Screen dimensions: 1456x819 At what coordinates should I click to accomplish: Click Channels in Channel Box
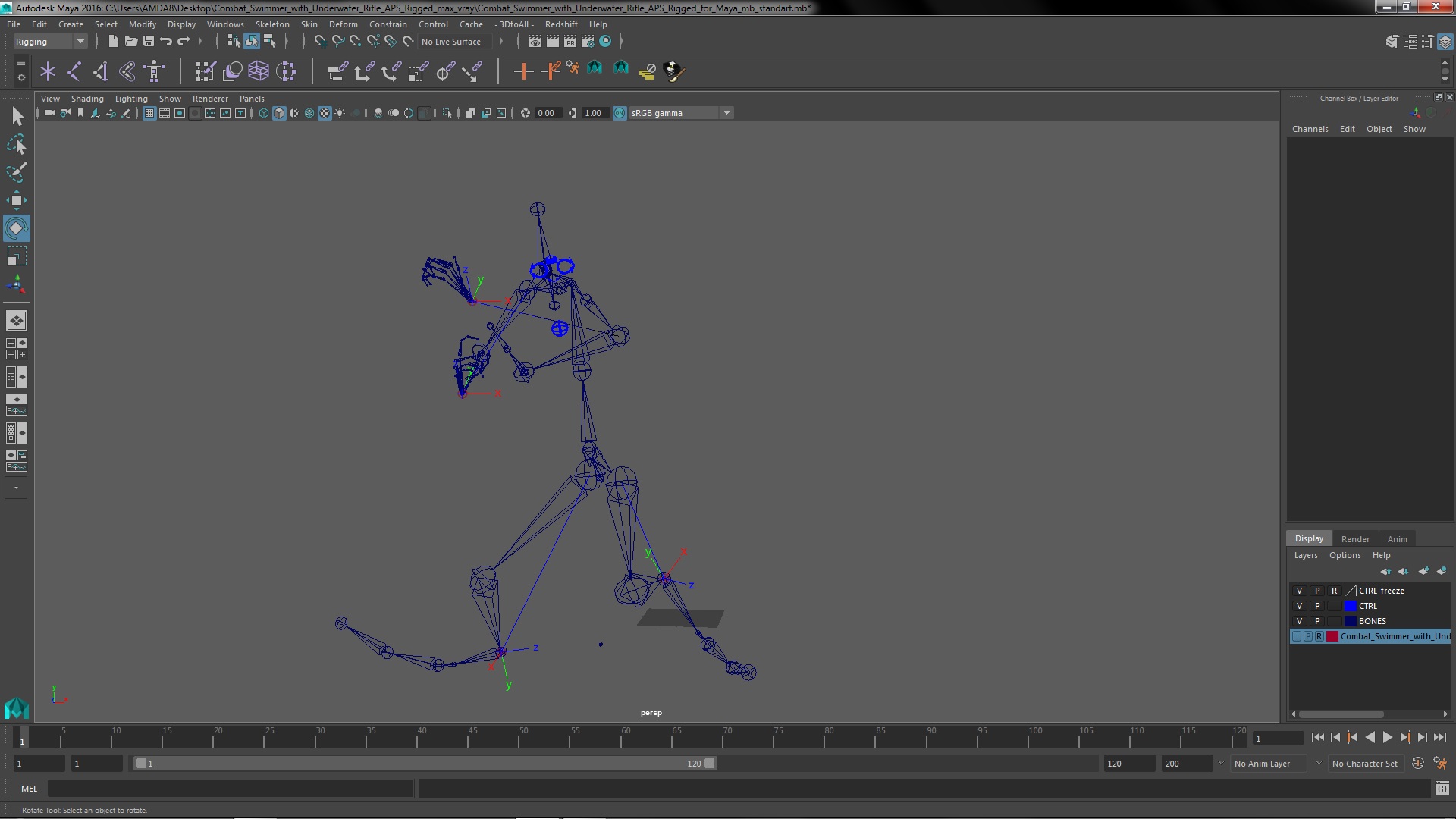point(1310,129)
